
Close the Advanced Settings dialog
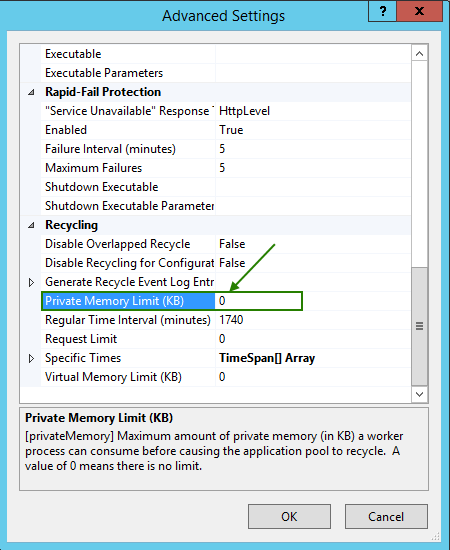[x=419, y=12]
